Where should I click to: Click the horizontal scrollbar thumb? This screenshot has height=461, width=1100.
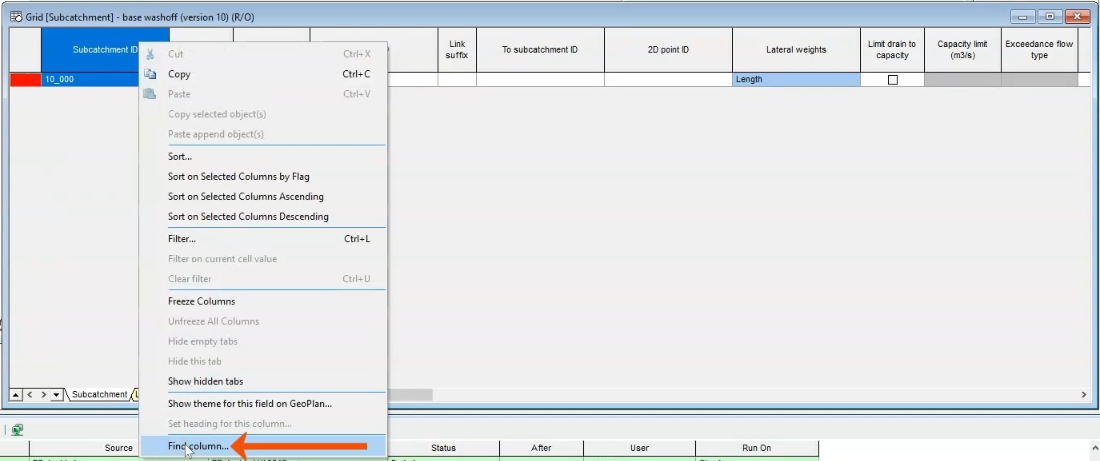409,395
